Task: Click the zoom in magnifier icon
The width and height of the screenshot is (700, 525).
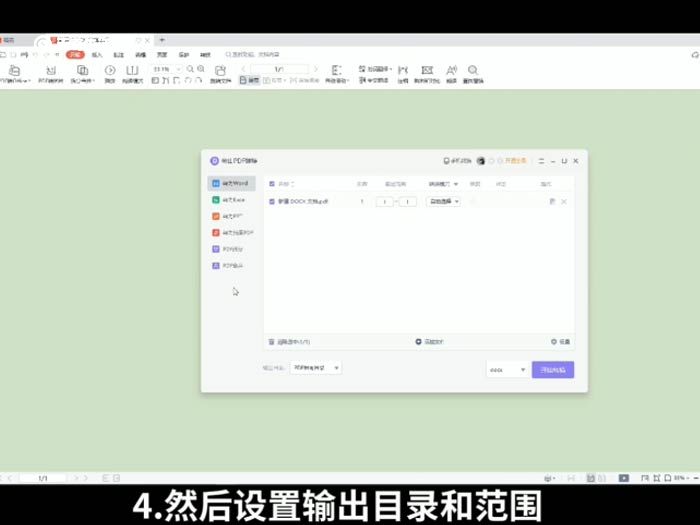Action: pyautogui.click(x=201, y=69)
